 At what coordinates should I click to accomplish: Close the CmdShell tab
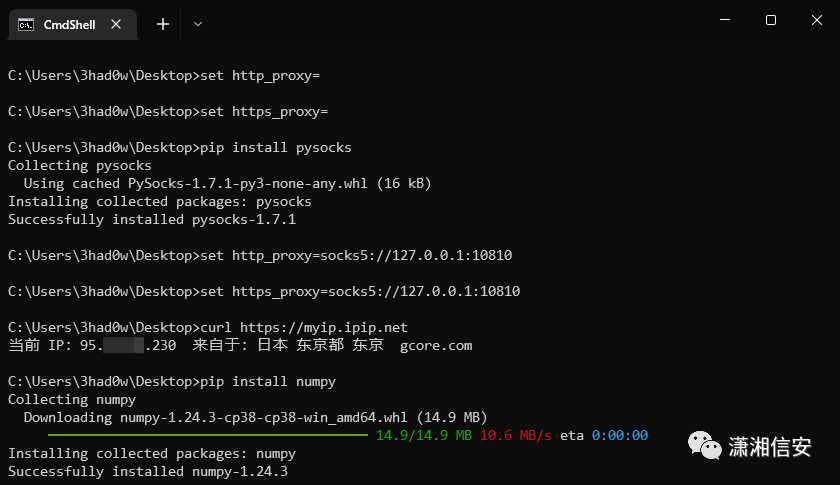pyautogui.click(x=116, y=24)
